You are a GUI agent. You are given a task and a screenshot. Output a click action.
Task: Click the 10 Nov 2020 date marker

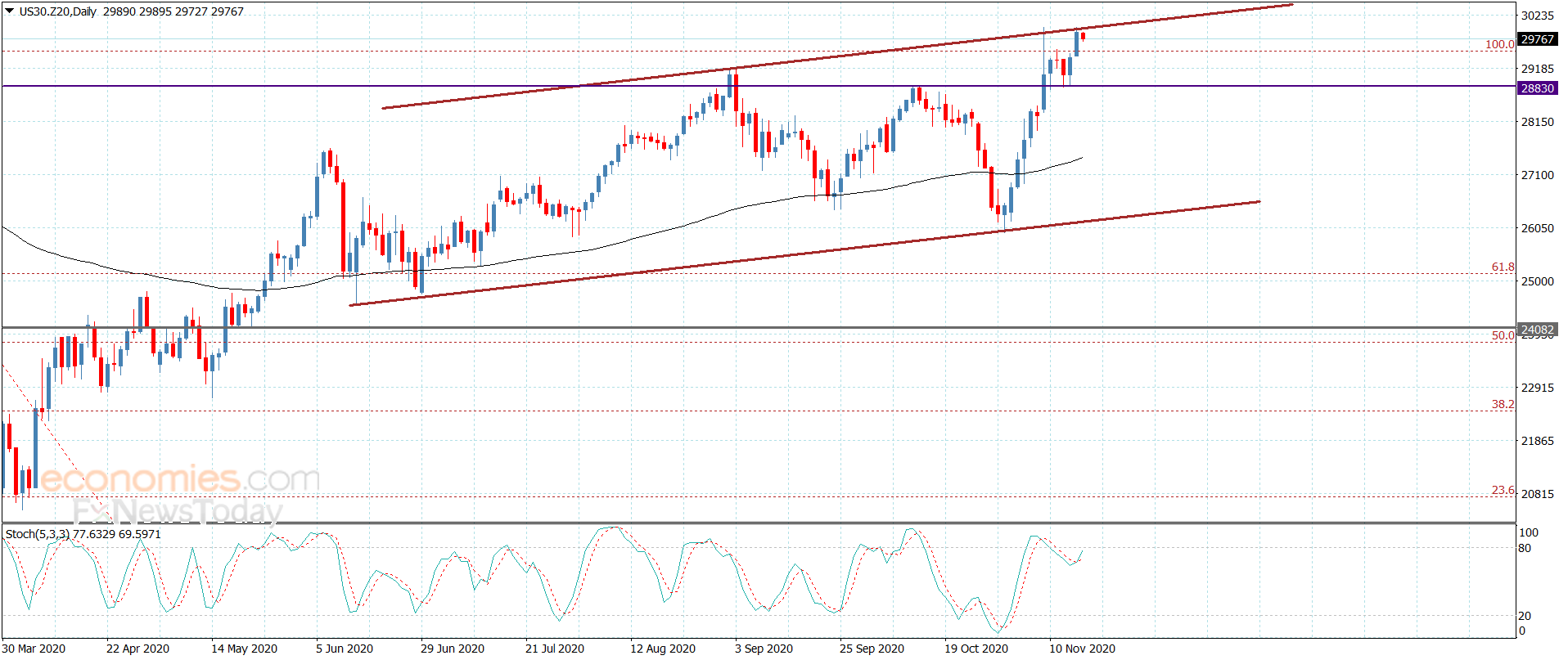1082,649
